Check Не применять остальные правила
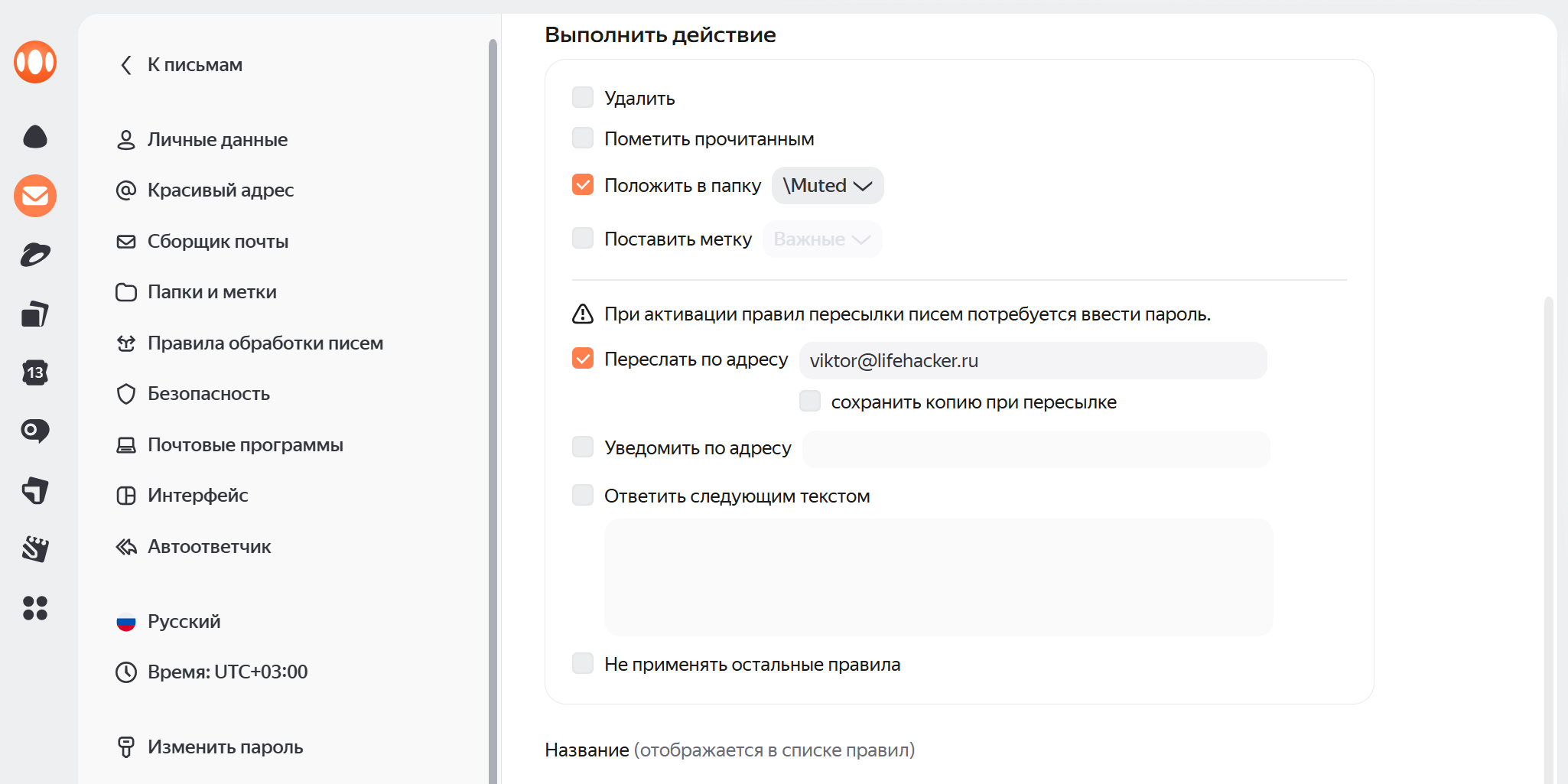1568x784 pixels. click(583, 663)
